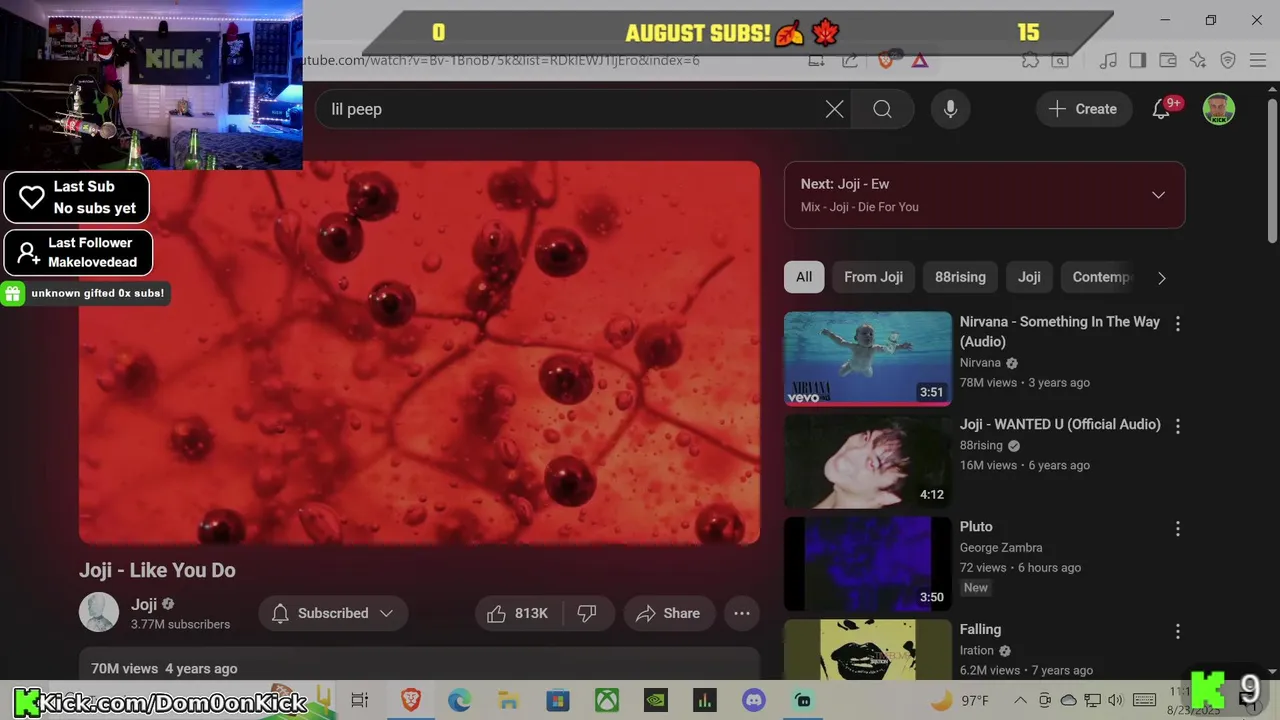The width and height of the screenshot is (1280, 720).
Task: Start voice search with microphone
Action: (950, 109)
